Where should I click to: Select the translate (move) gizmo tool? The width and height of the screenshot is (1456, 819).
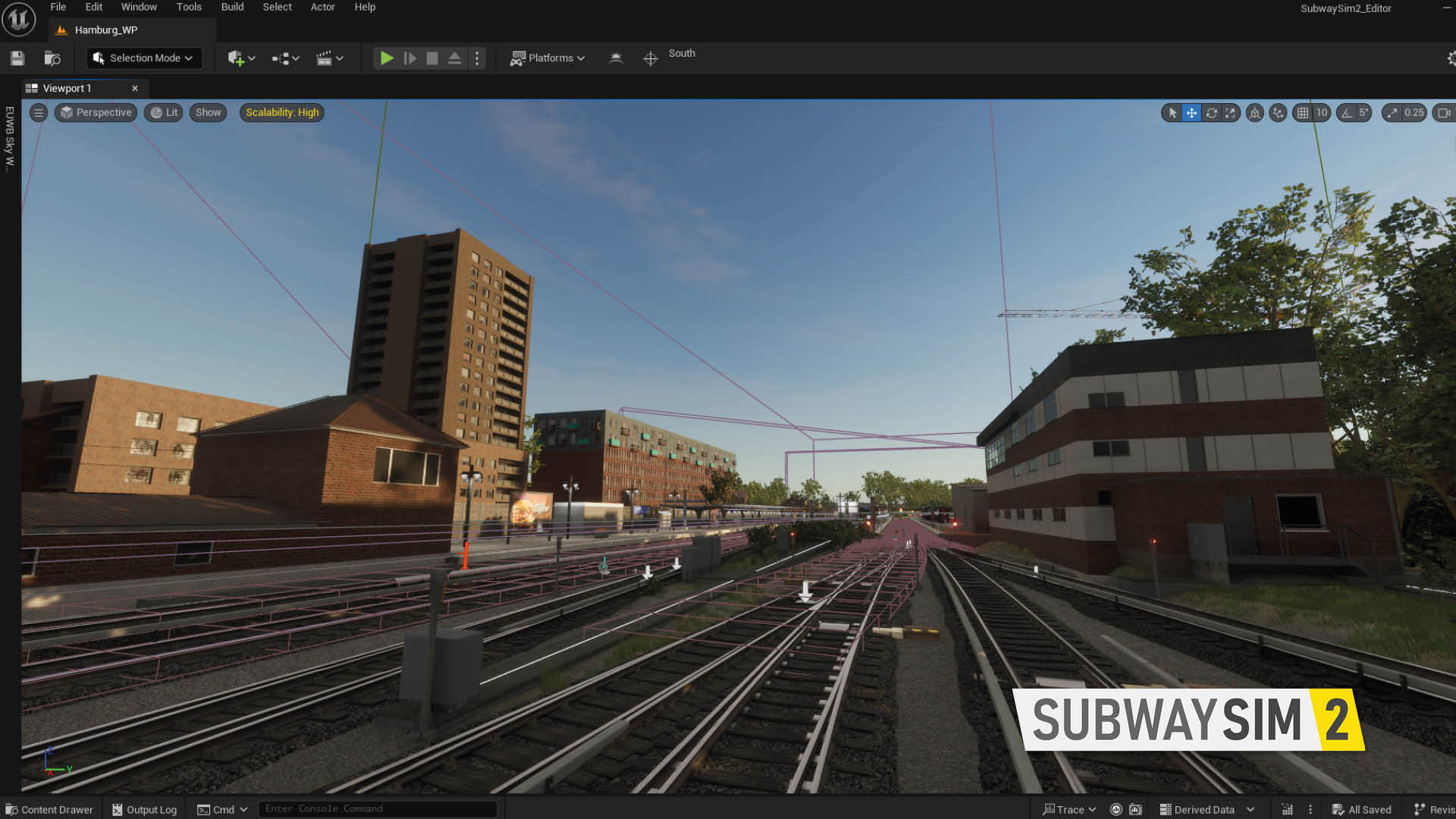tap(1191, 113)
